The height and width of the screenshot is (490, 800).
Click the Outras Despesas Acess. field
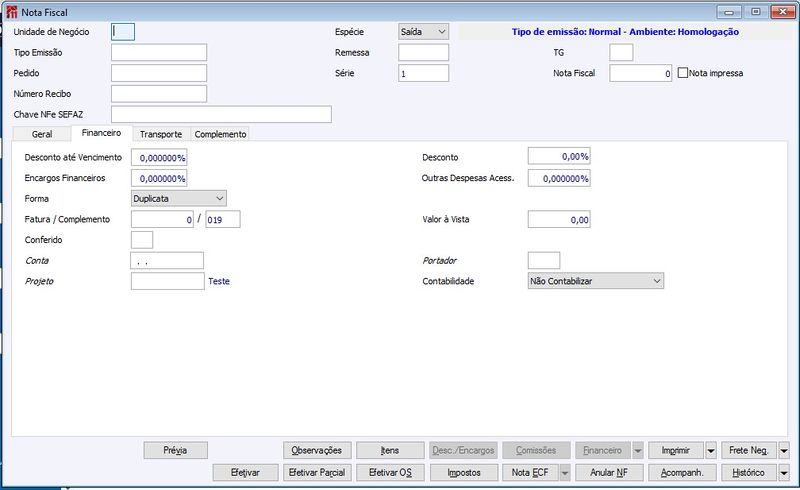tap(559, 178)
